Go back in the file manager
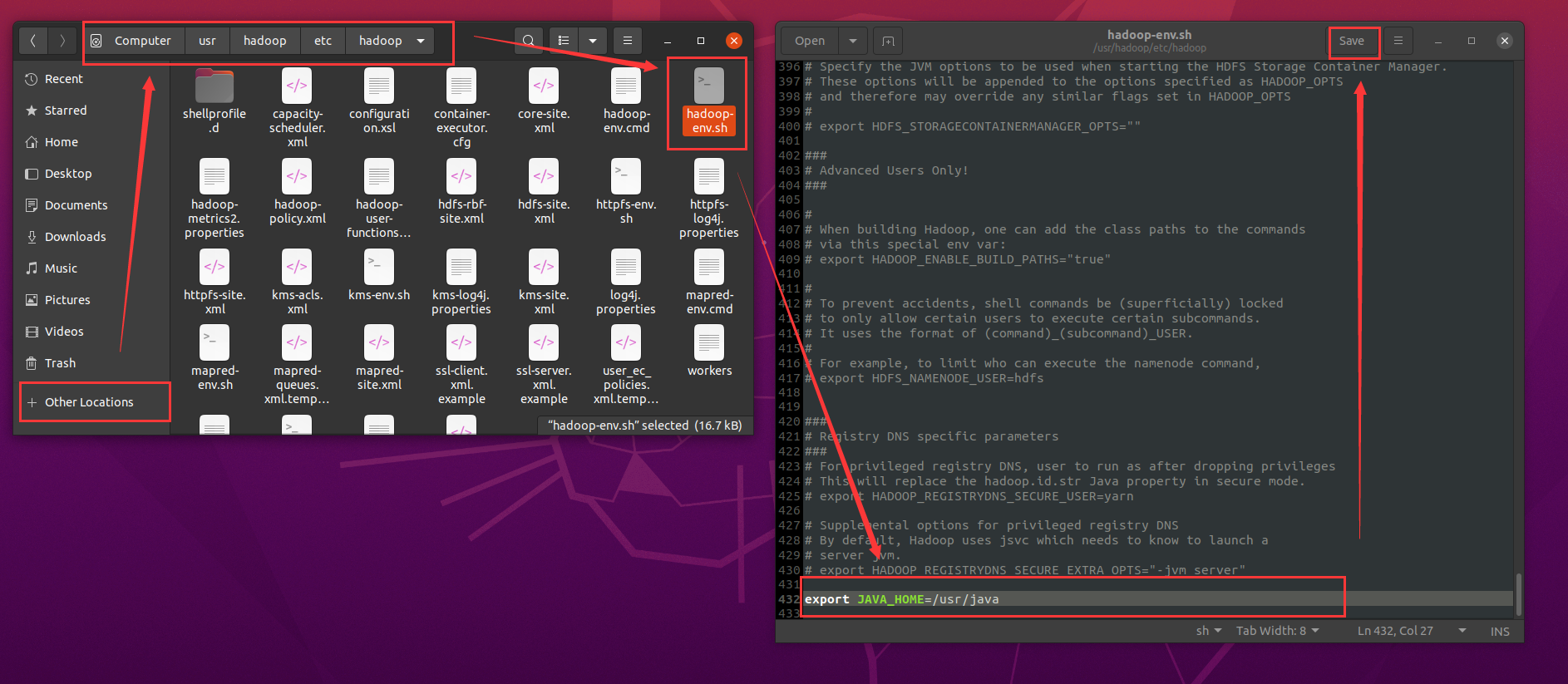This screenshot has width=1568, height=684. click(32, 41)
